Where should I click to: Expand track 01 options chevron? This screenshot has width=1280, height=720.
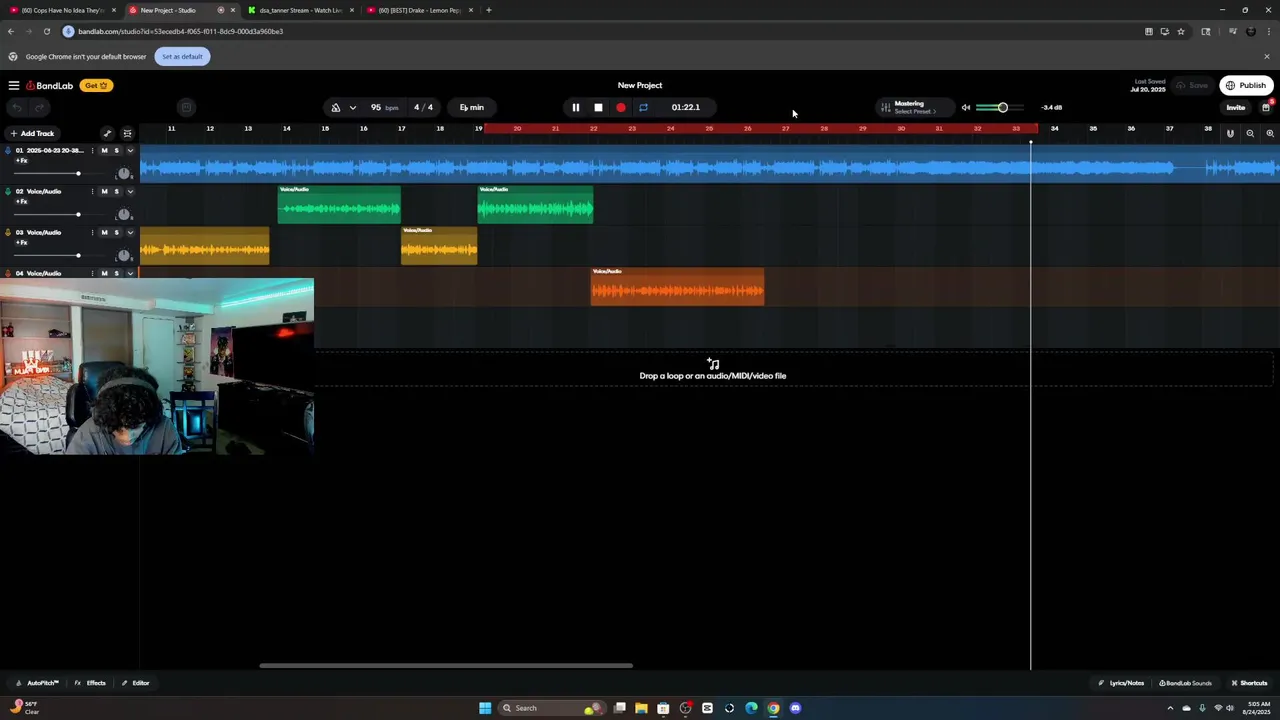(130, 151)
